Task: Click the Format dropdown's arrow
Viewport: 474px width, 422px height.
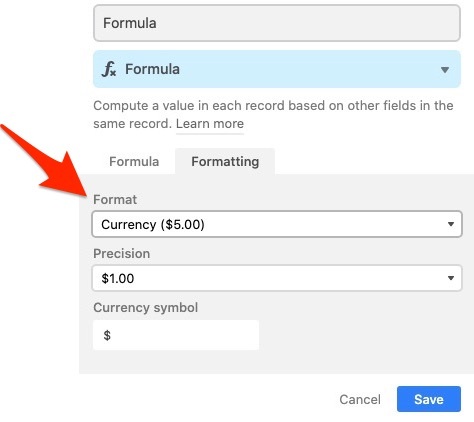Action: click(451, 224)
